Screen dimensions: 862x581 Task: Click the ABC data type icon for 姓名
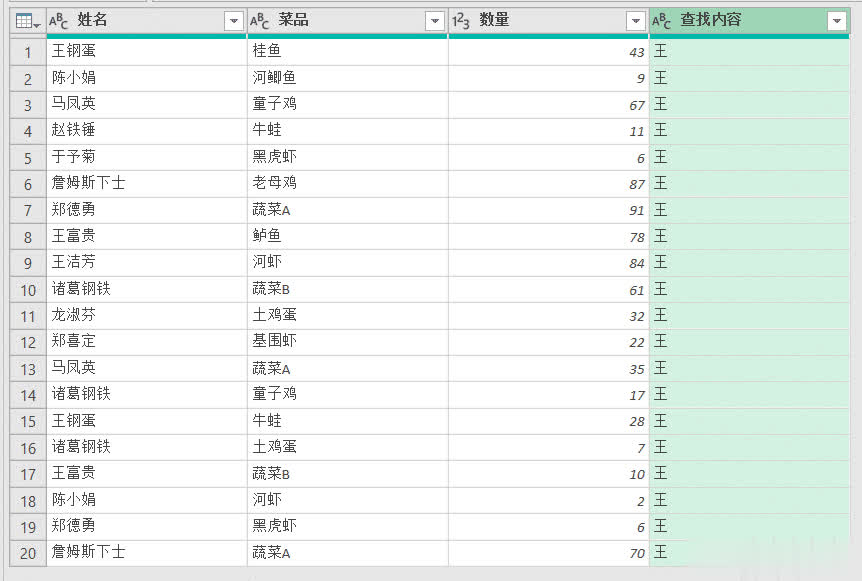(x=59, y=21)
